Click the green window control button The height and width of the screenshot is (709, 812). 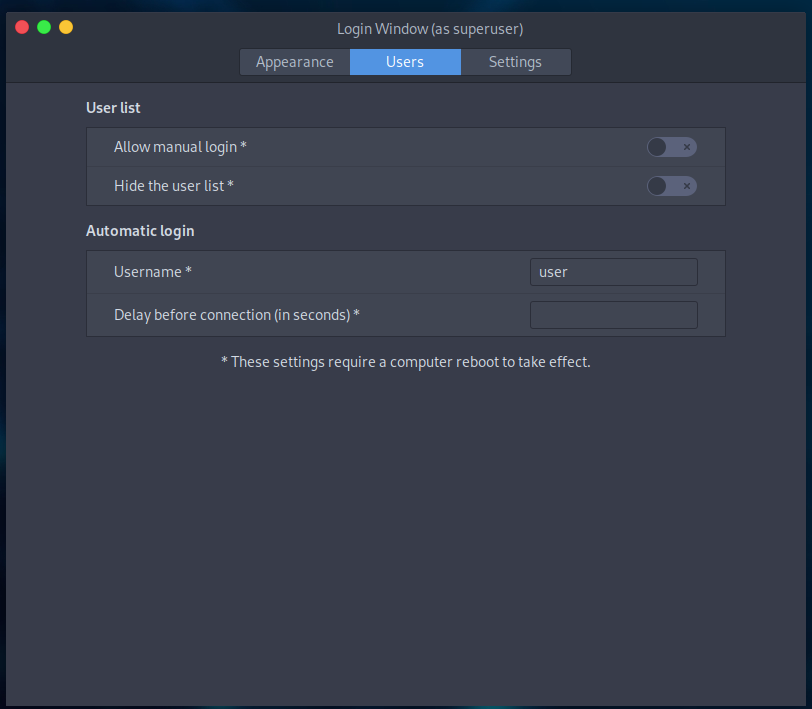pyautogui.click(x=44, y=27)
